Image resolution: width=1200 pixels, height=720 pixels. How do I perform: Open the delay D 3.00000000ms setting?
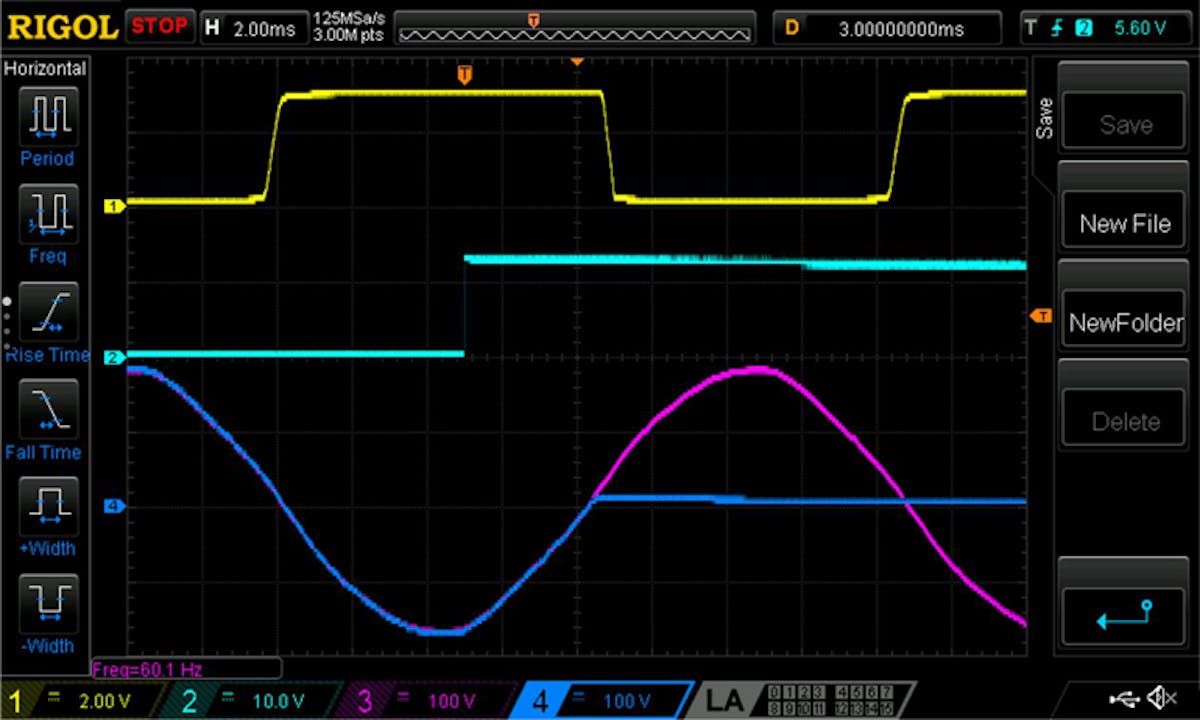click(888, 27)
